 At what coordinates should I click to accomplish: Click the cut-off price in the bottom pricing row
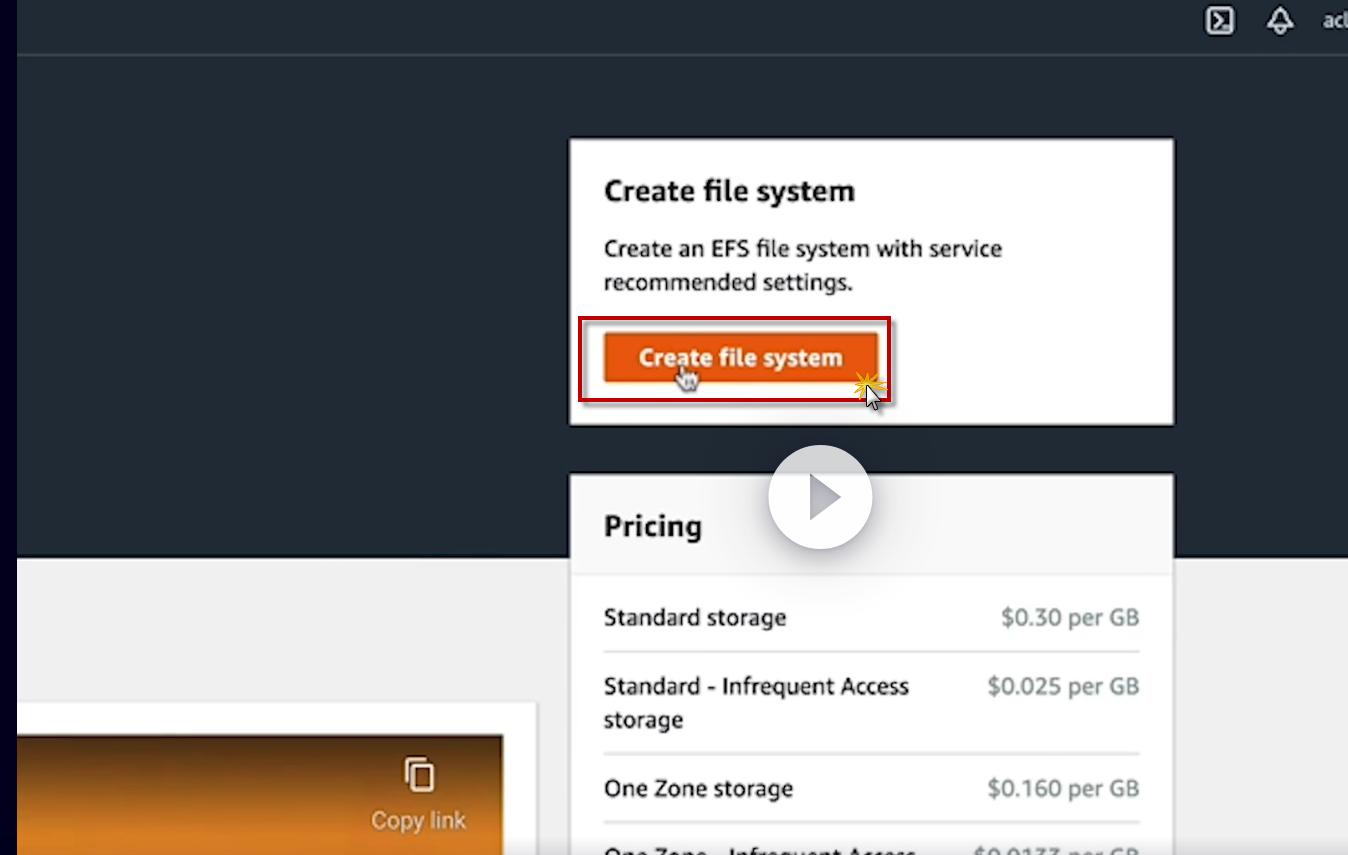[x=1056, y=850]
